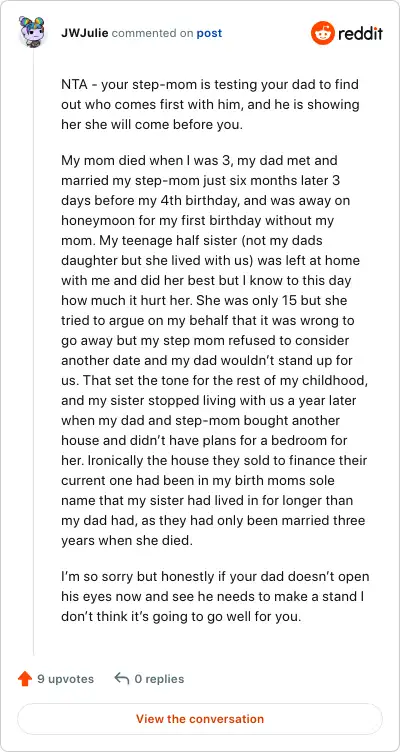Click the orange Reddit Snoo logo icon

(x=322, y=33)
